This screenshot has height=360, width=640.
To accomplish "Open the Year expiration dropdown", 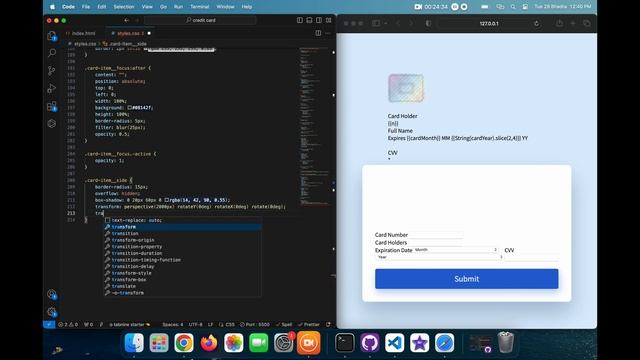I will [x=439, y=257].
